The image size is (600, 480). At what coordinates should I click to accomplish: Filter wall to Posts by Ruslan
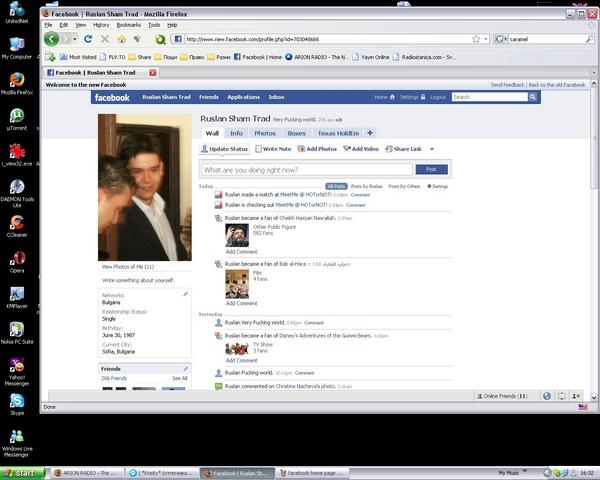pyautogui.click(x=367, y=186)
